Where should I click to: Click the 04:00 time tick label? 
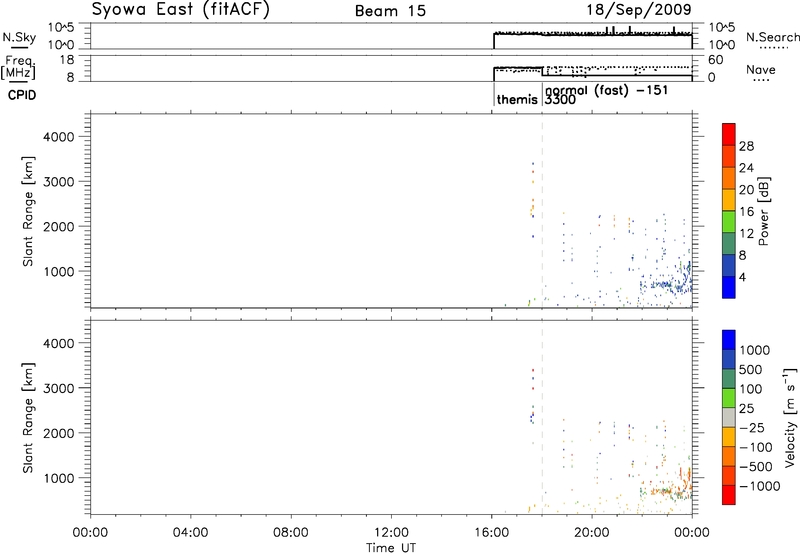(190, 533)
